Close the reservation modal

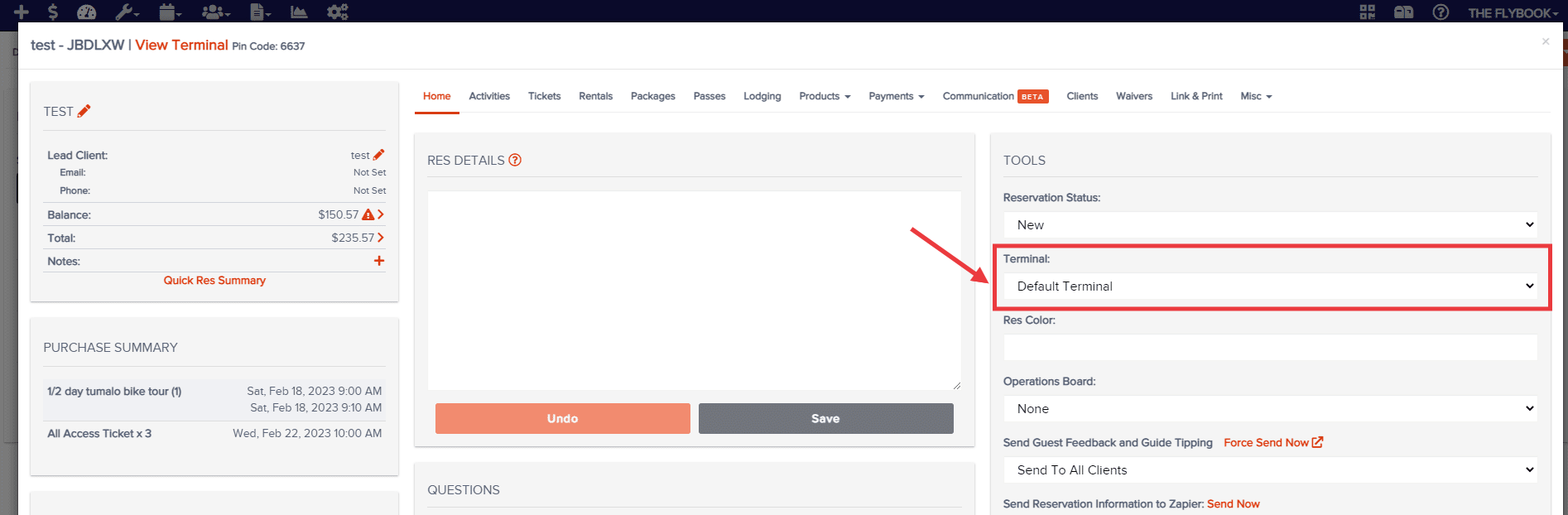coord(1546,41)
